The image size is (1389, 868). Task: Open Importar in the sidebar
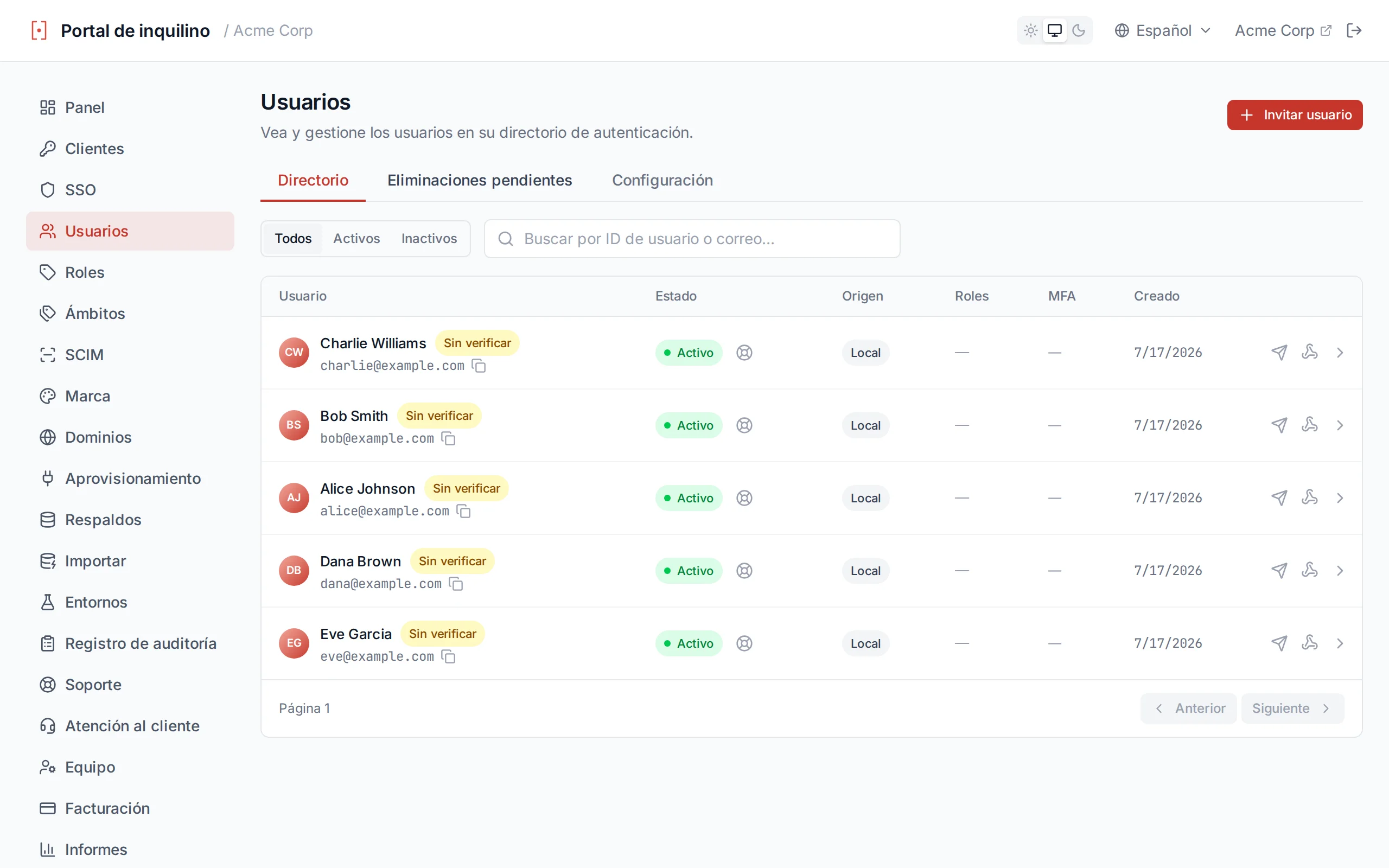(x=130, y=561)
